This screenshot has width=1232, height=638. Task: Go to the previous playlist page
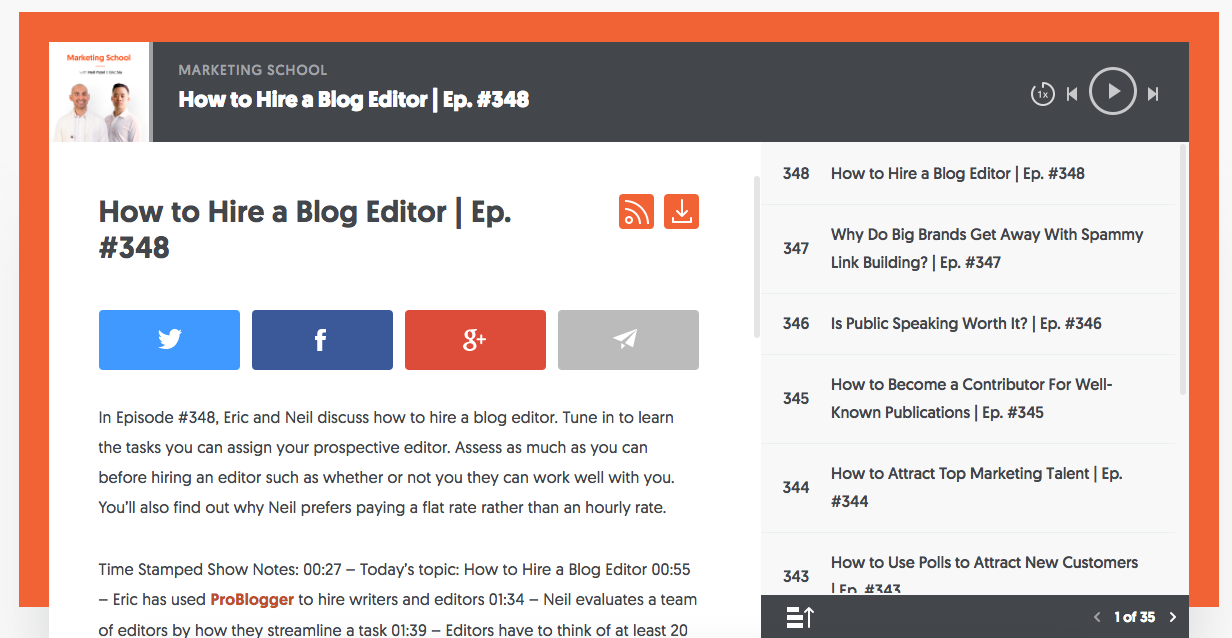(x=1097, y=617)
